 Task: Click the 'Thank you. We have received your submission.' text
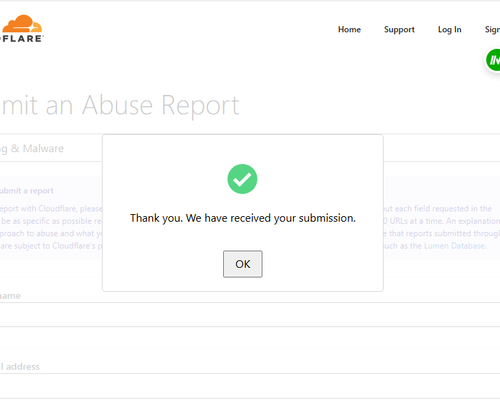(x=243, y=218)
